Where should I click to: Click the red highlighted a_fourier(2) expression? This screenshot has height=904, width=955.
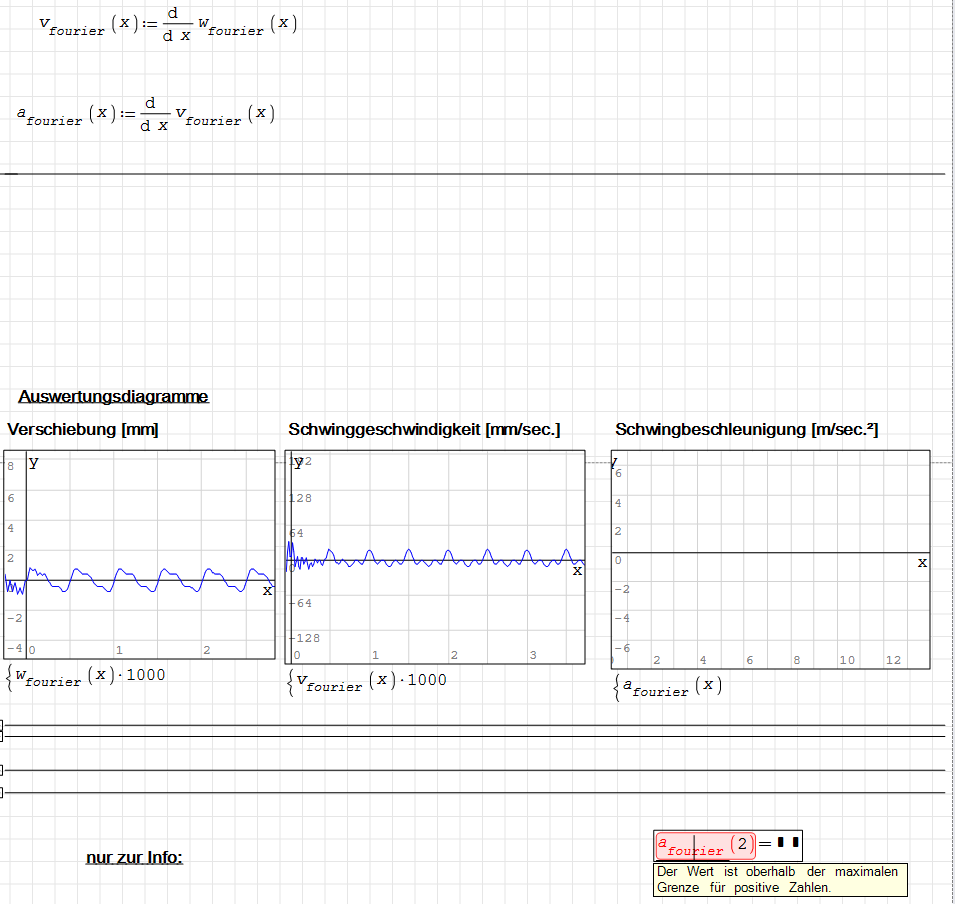pos(690,846)
